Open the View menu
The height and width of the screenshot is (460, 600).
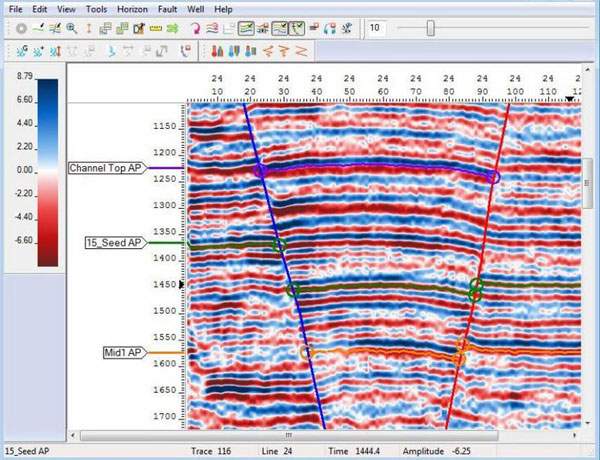(66, 8)
